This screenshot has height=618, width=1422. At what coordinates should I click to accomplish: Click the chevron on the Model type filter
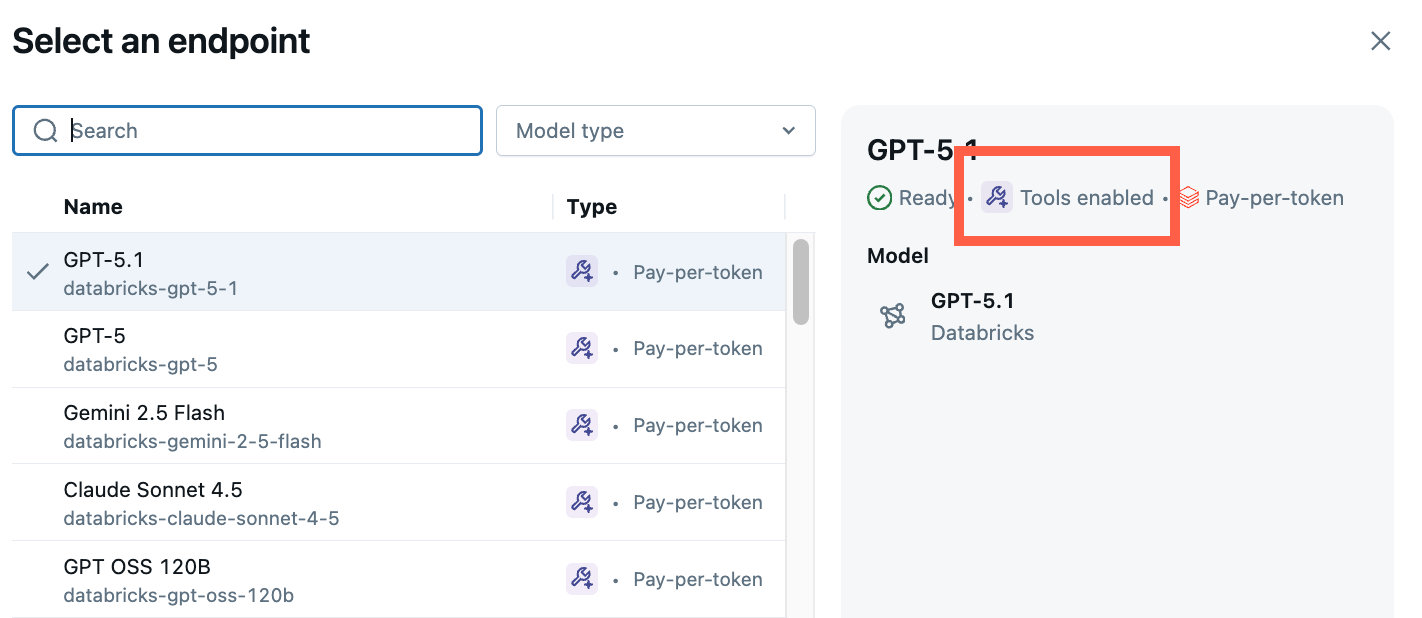click(x=787, y=130)
